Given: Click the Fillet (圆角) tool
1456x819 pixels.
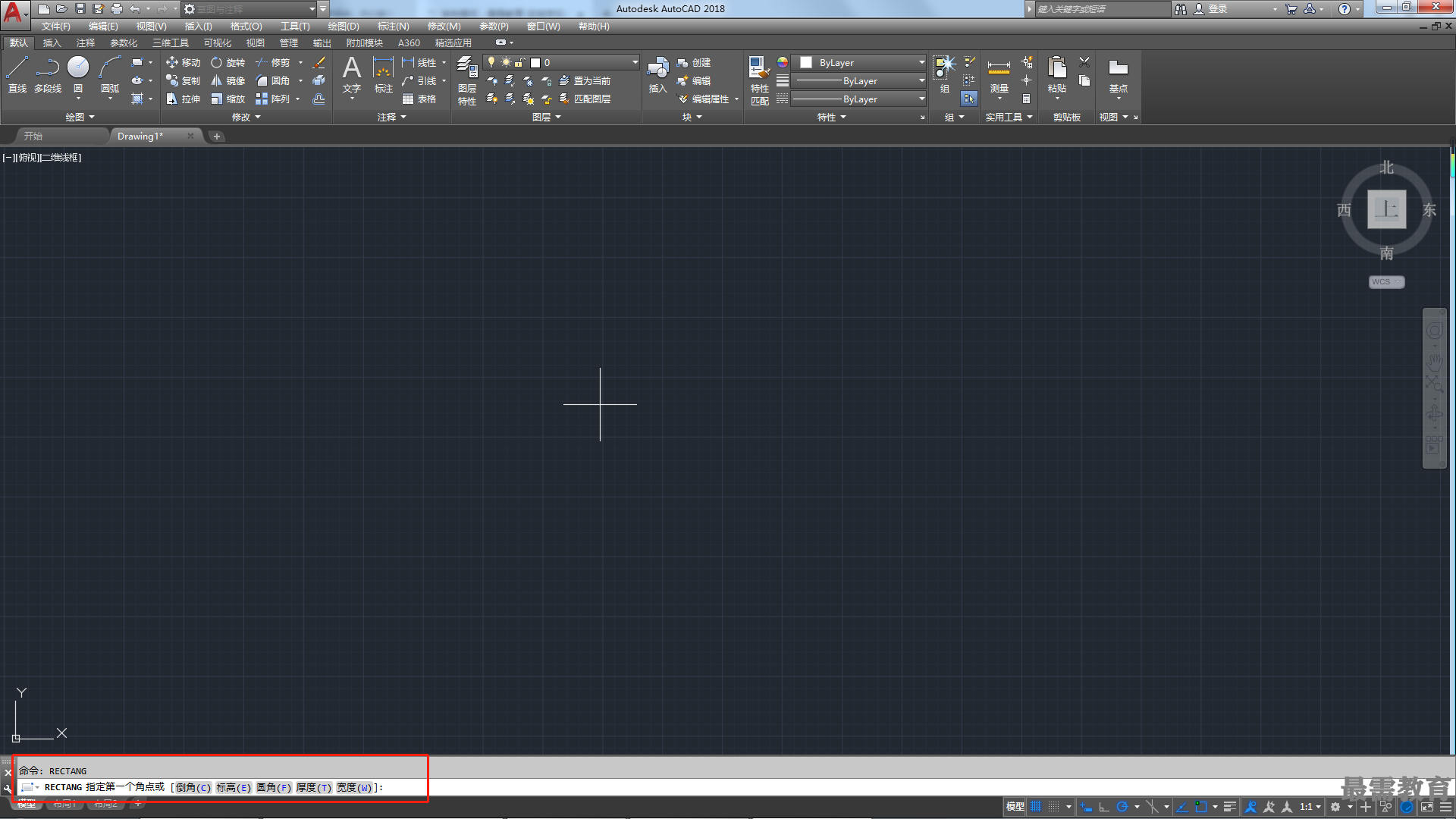Looking at the screenshot, I should [x=273, y=80].
